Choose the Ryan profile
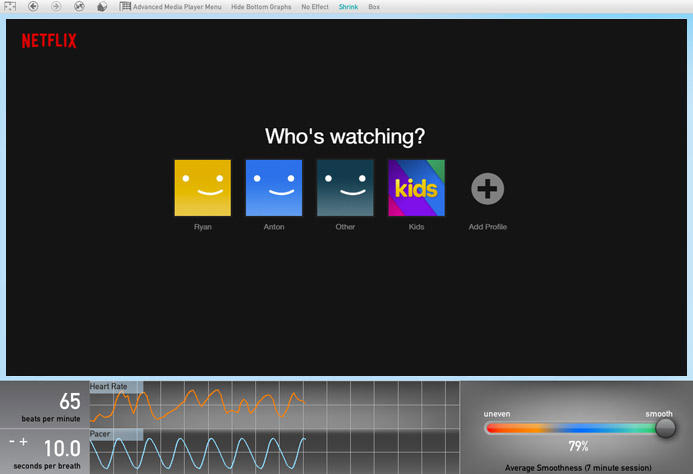The width and height of the screenshot is (693, 474). coord(203,188)
